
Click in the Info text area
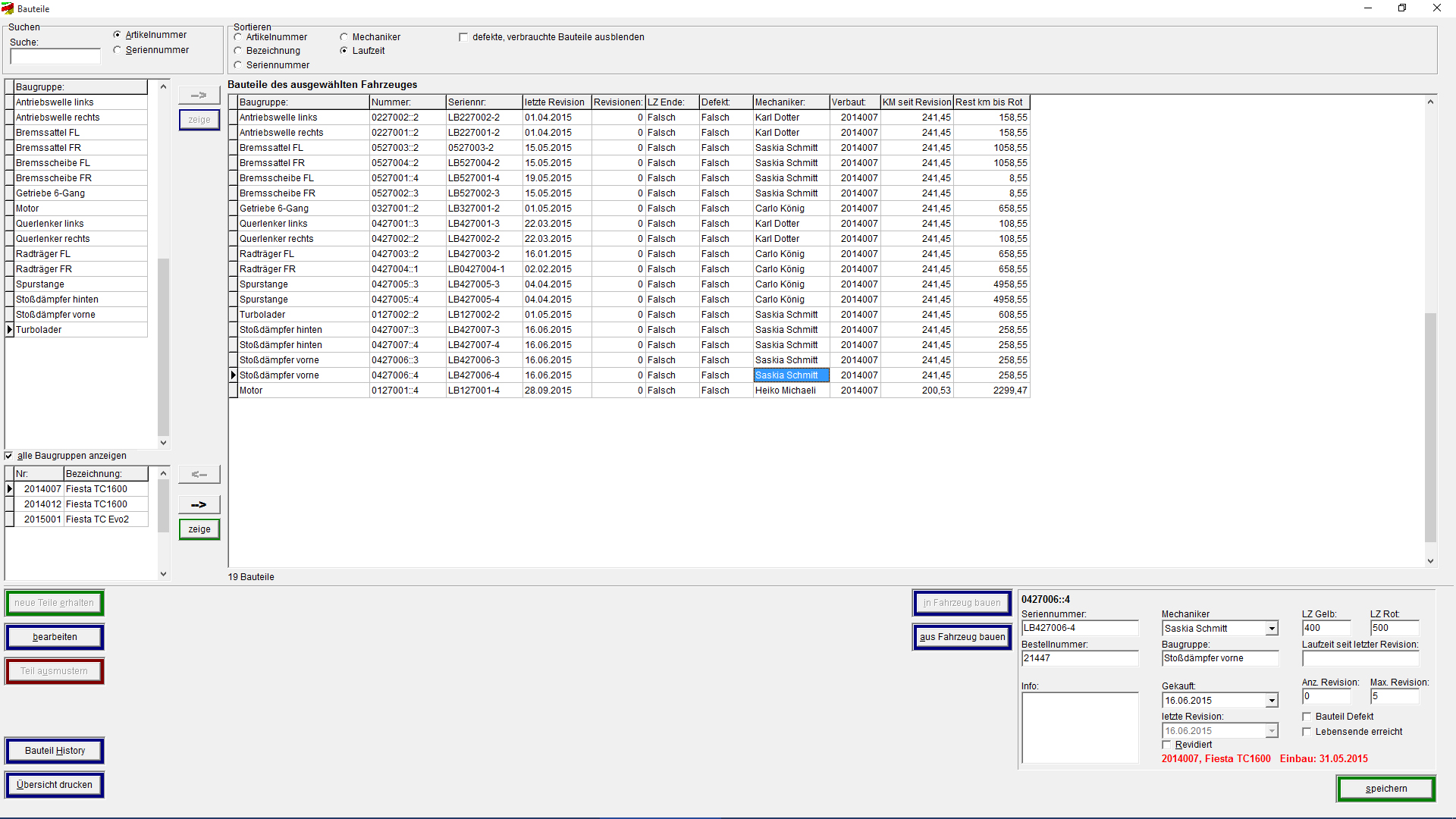click(1079, 728)
